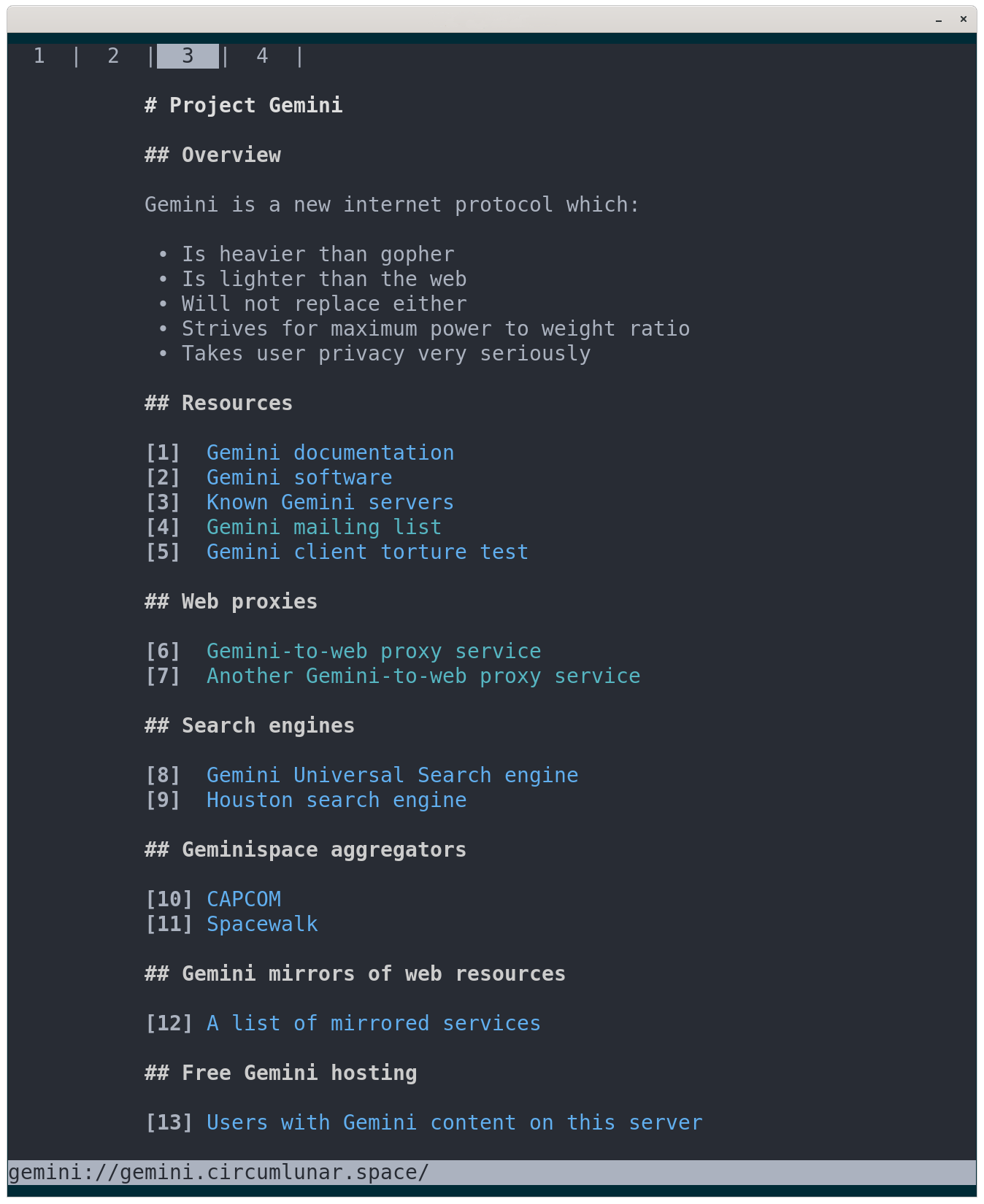Open the Gemini-to-web proxy service
Image resolution: width=984 pixels, height=1204 pixels.
(374, 651)
